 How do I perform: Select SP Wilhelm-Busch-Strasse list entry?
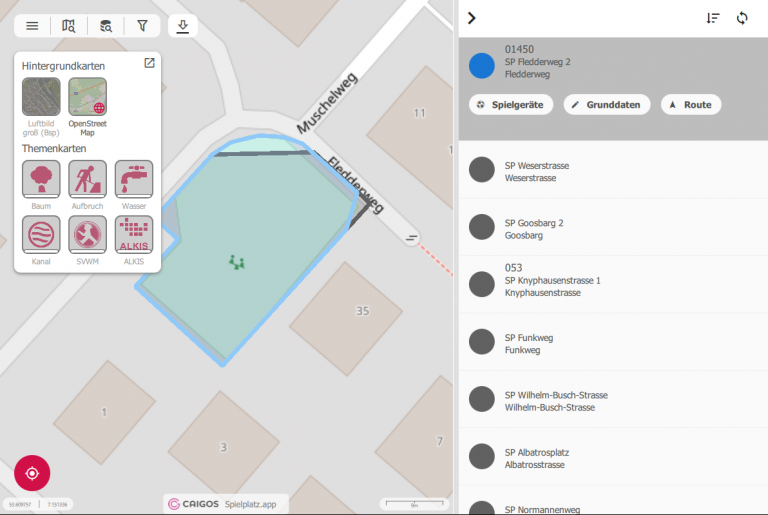pyautogui.click(x=613, y=399)
